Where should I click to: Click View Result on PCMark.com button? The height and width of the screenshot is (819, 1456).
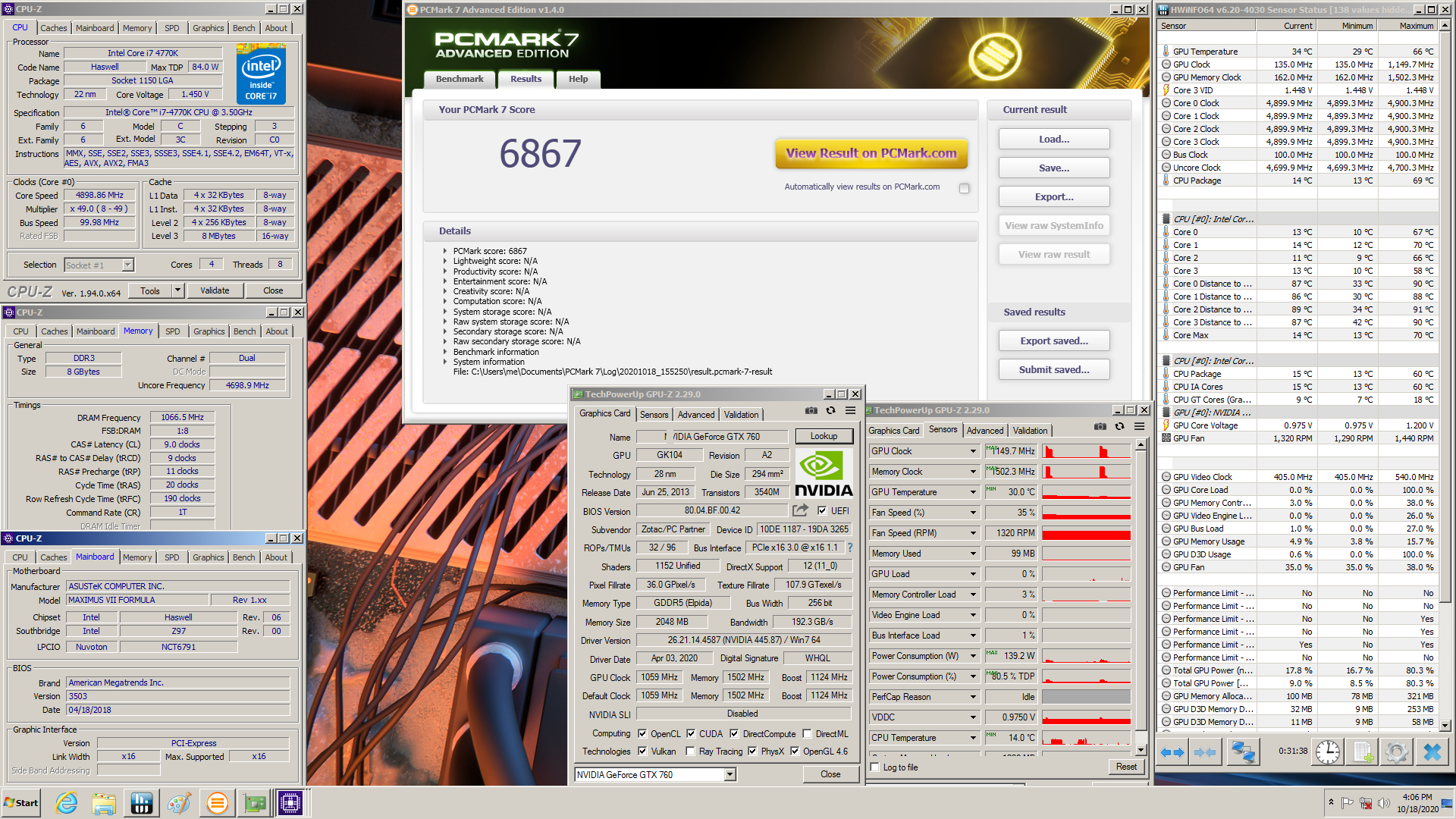coord(871,153)
